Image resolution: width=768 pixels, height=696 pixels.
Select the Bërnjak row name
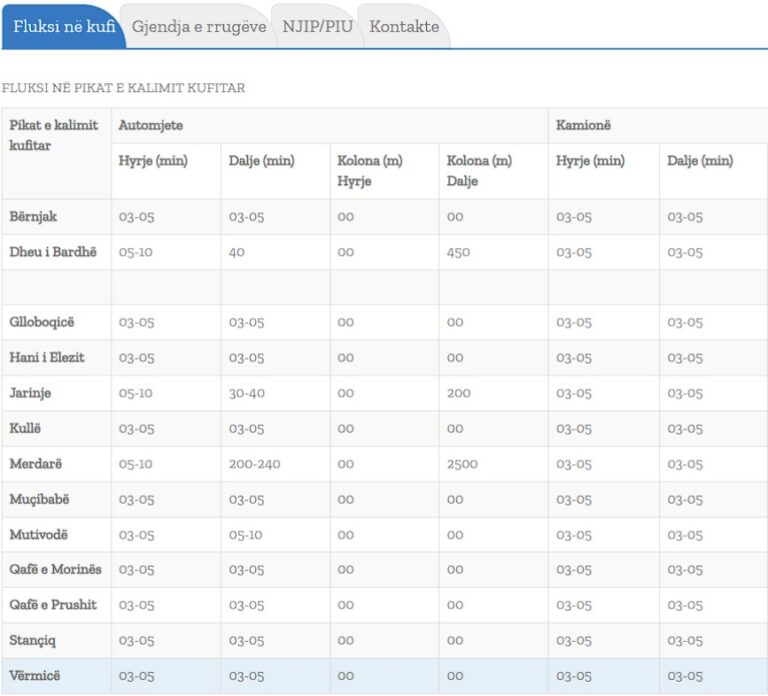[33, 216]
